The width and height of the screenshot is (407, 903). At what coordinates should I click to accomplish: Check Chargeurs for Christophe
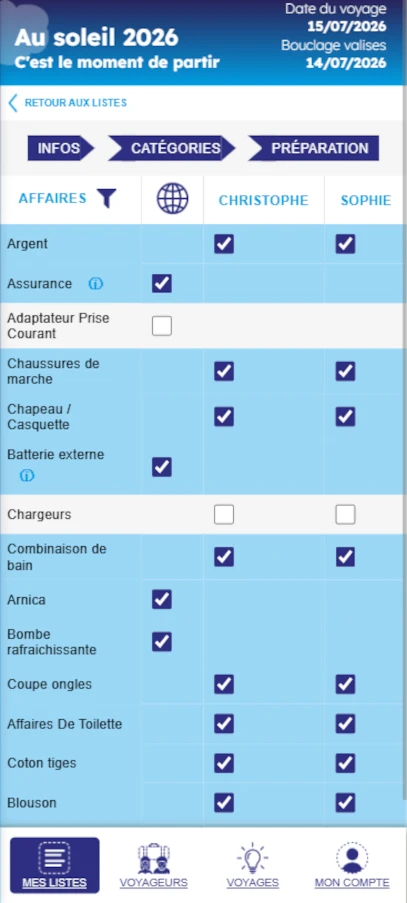pos(224,514)
